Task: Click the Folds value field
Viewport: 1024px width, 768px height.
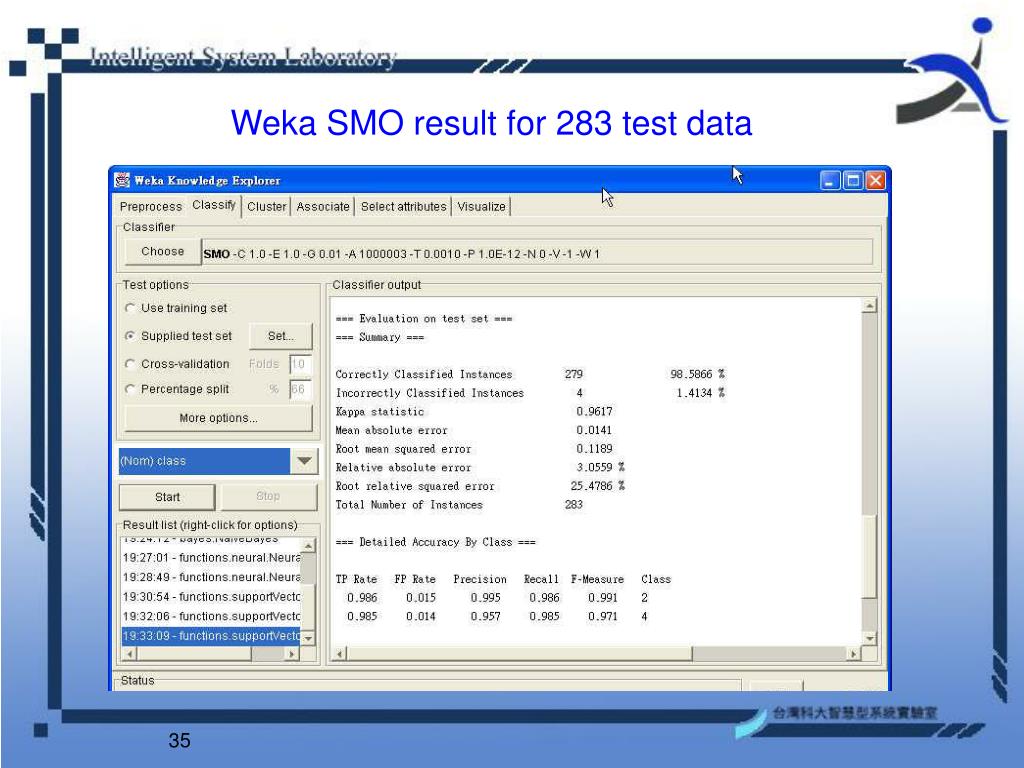Action: 300,364
